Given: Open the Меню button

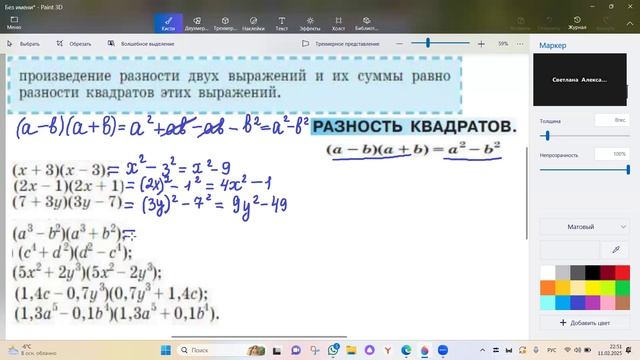Looking at the screenshot, I should [14, 23].
